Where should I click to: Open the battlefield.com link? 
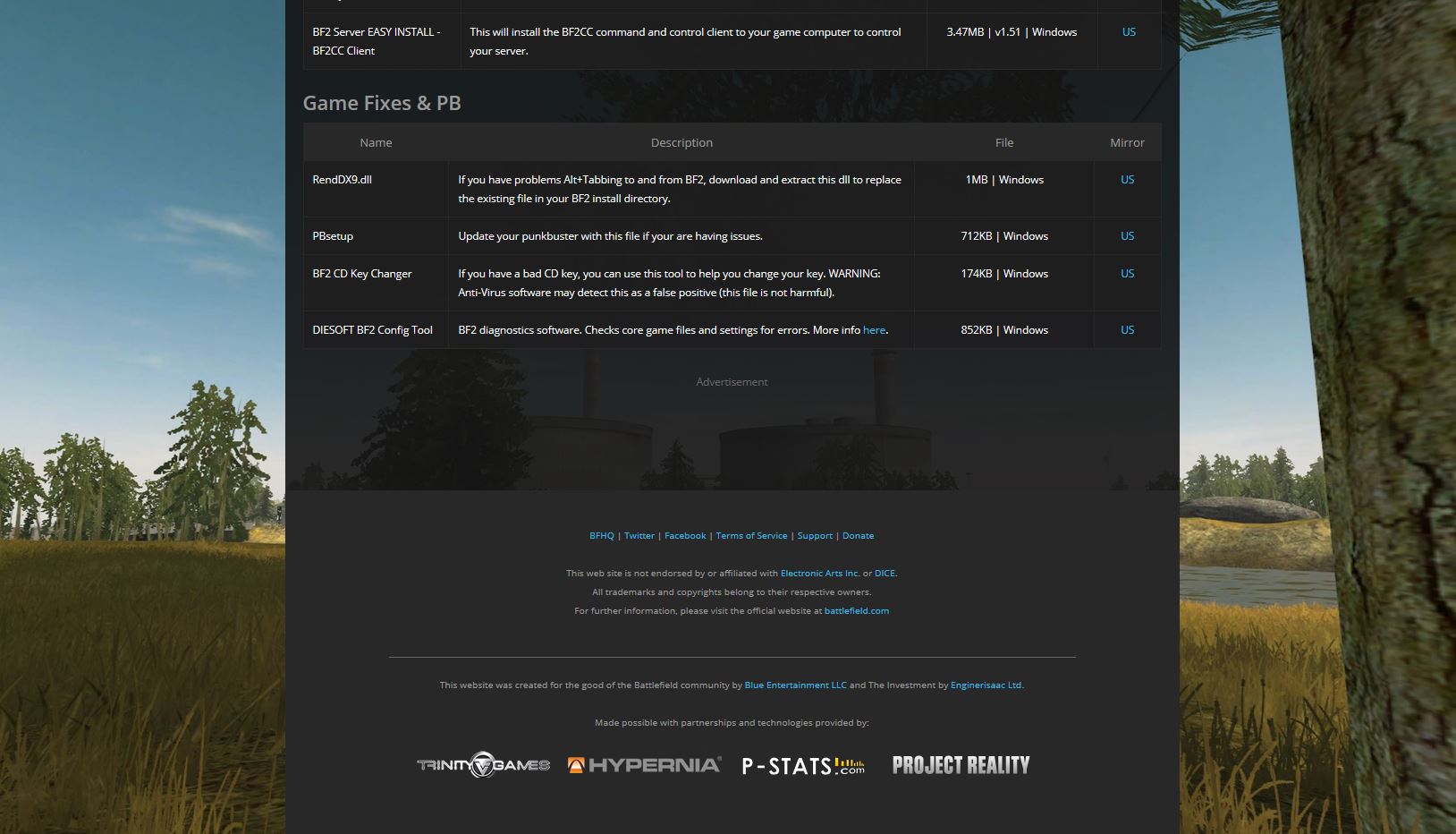[856, 611]
